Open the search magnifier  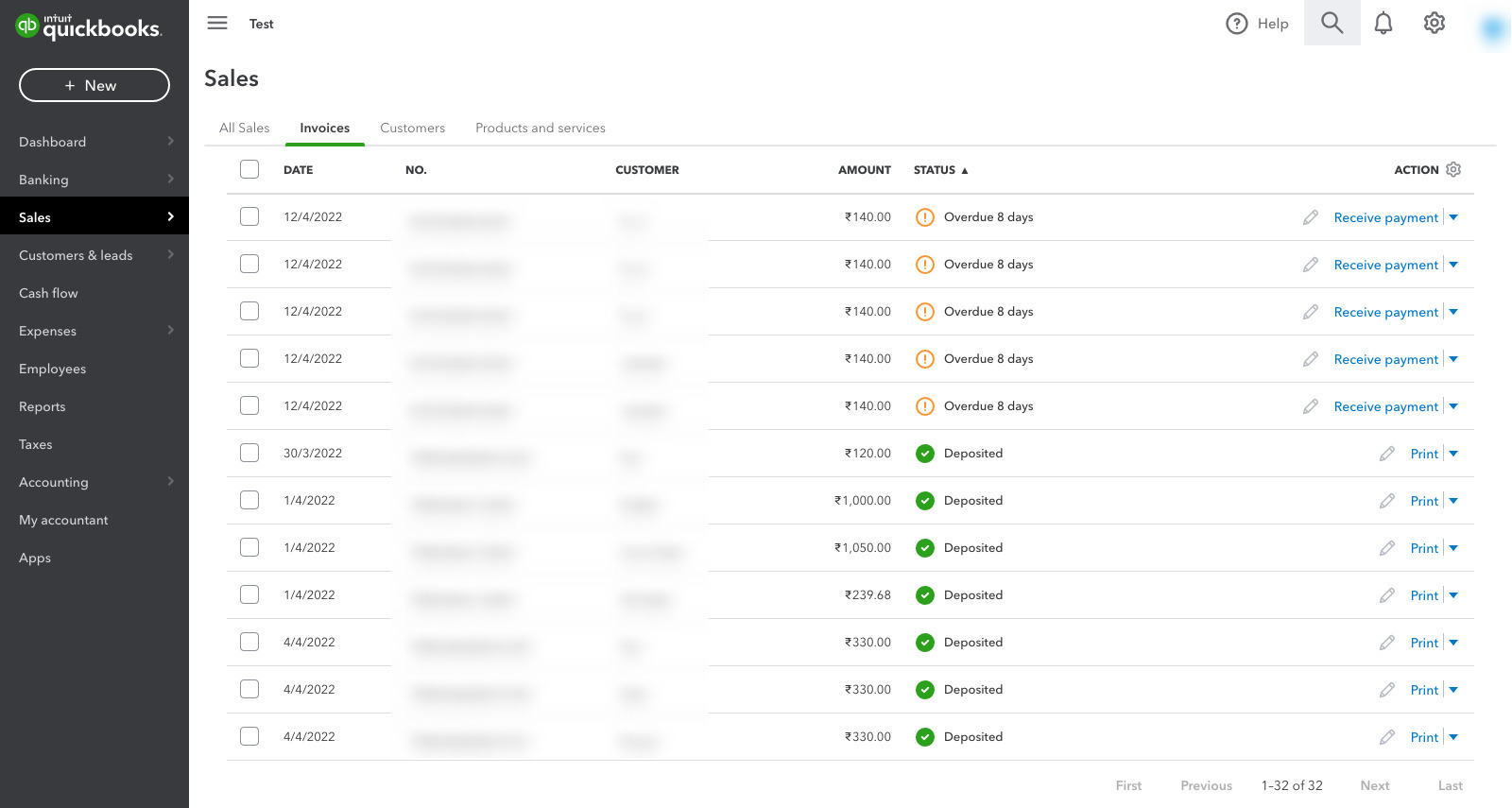(1332, 23)
